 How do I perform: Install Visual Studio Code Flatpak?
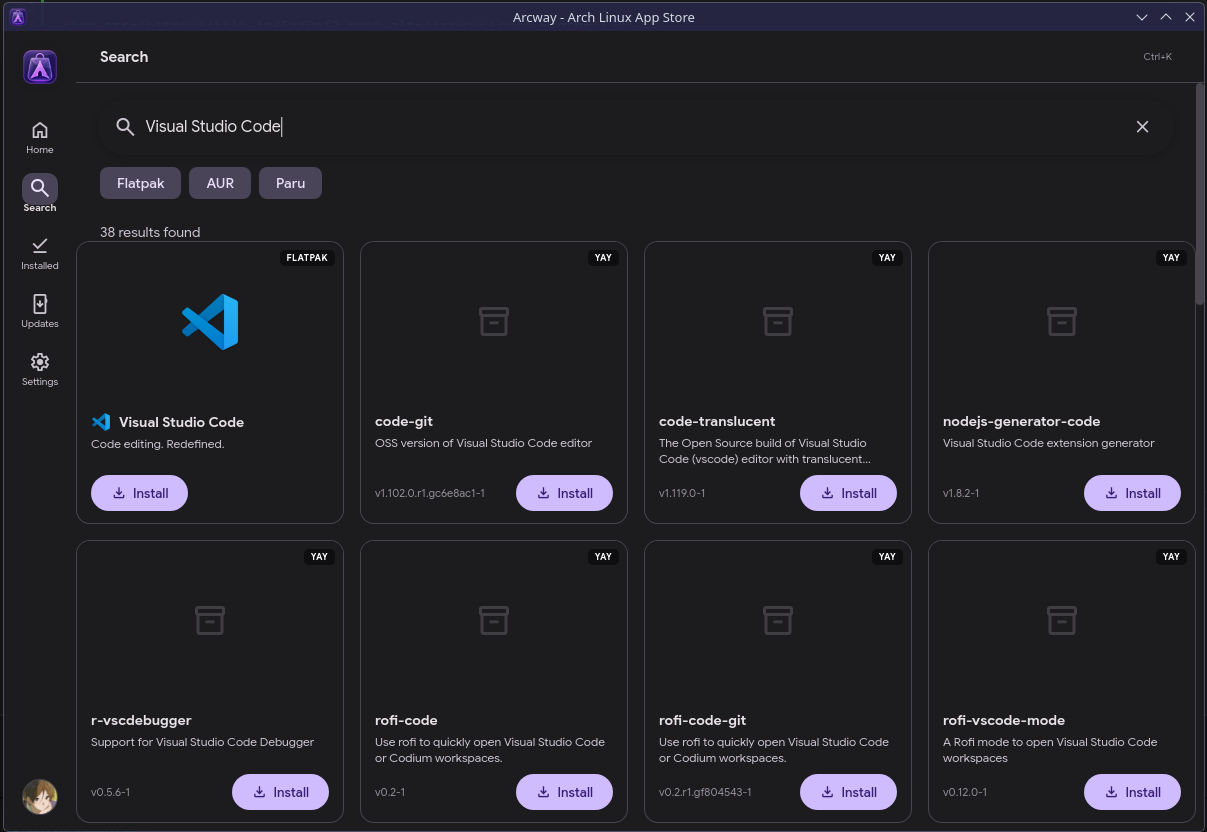tap(139, 493)
